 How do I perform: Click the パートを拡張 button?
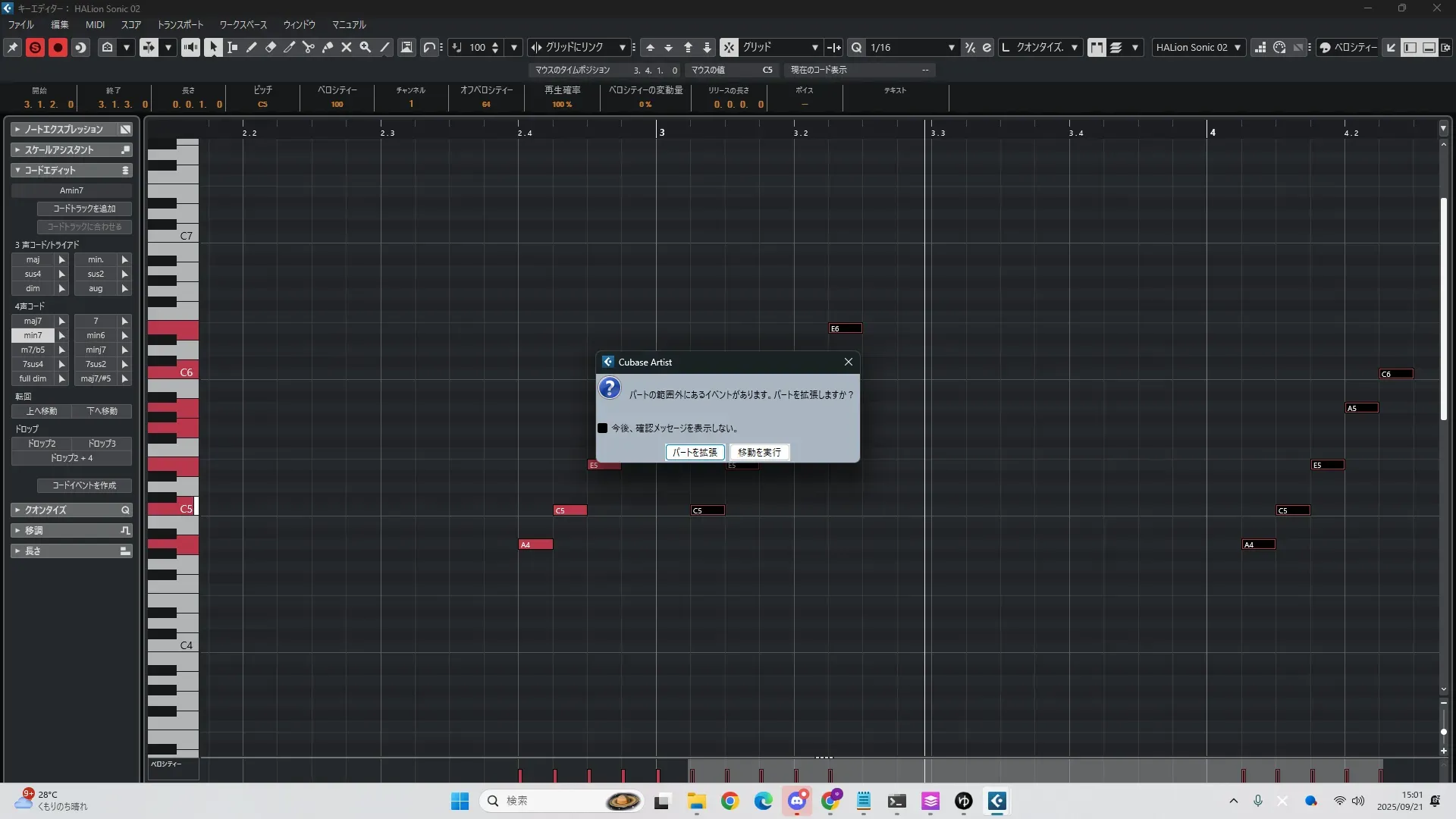tap(695, 453)
